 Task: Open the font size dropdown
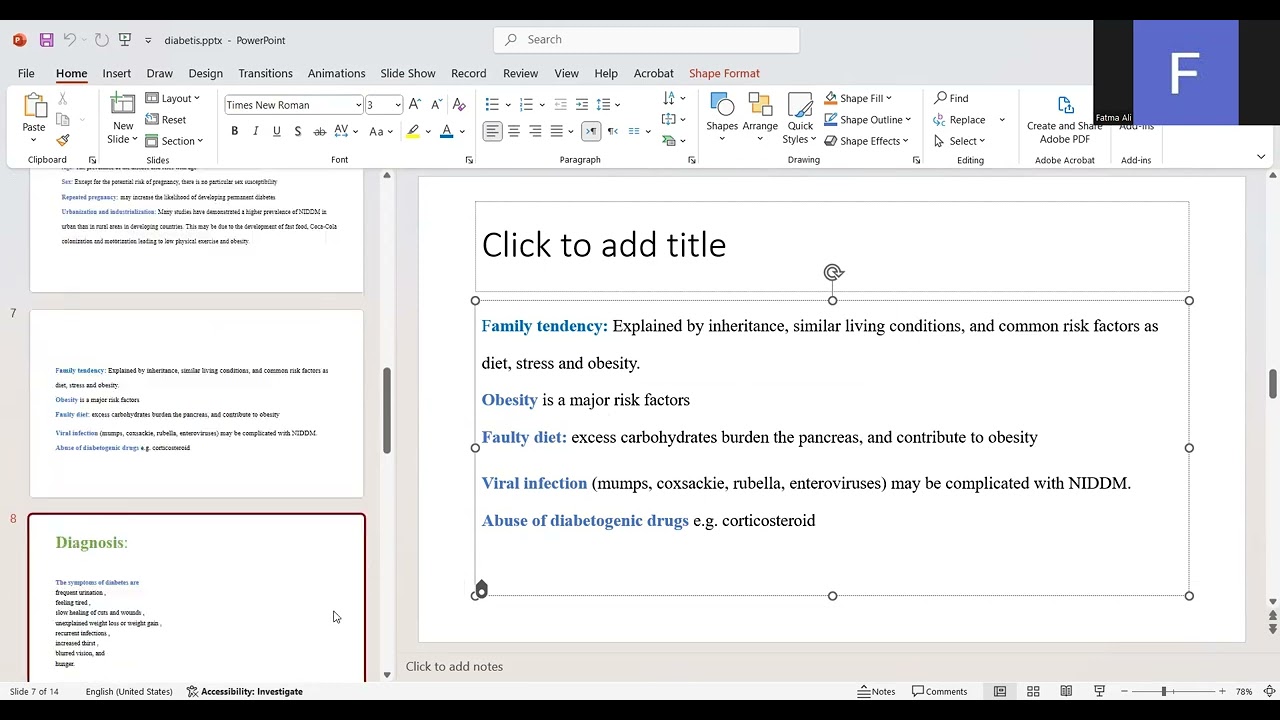tap(397, 105)
